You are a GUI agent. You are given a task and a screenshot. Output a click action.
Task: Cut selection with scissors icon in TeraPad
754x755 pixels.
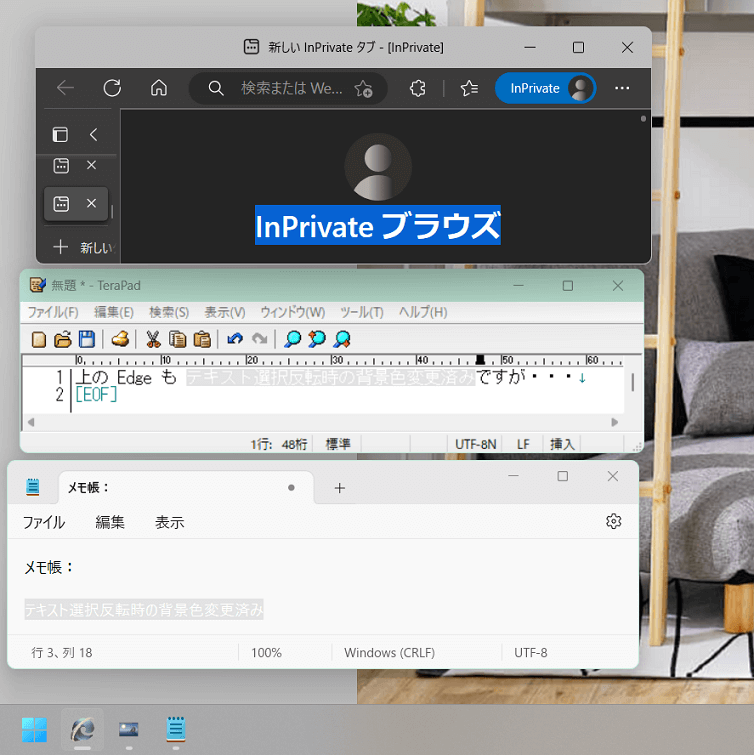coord(153,339)
